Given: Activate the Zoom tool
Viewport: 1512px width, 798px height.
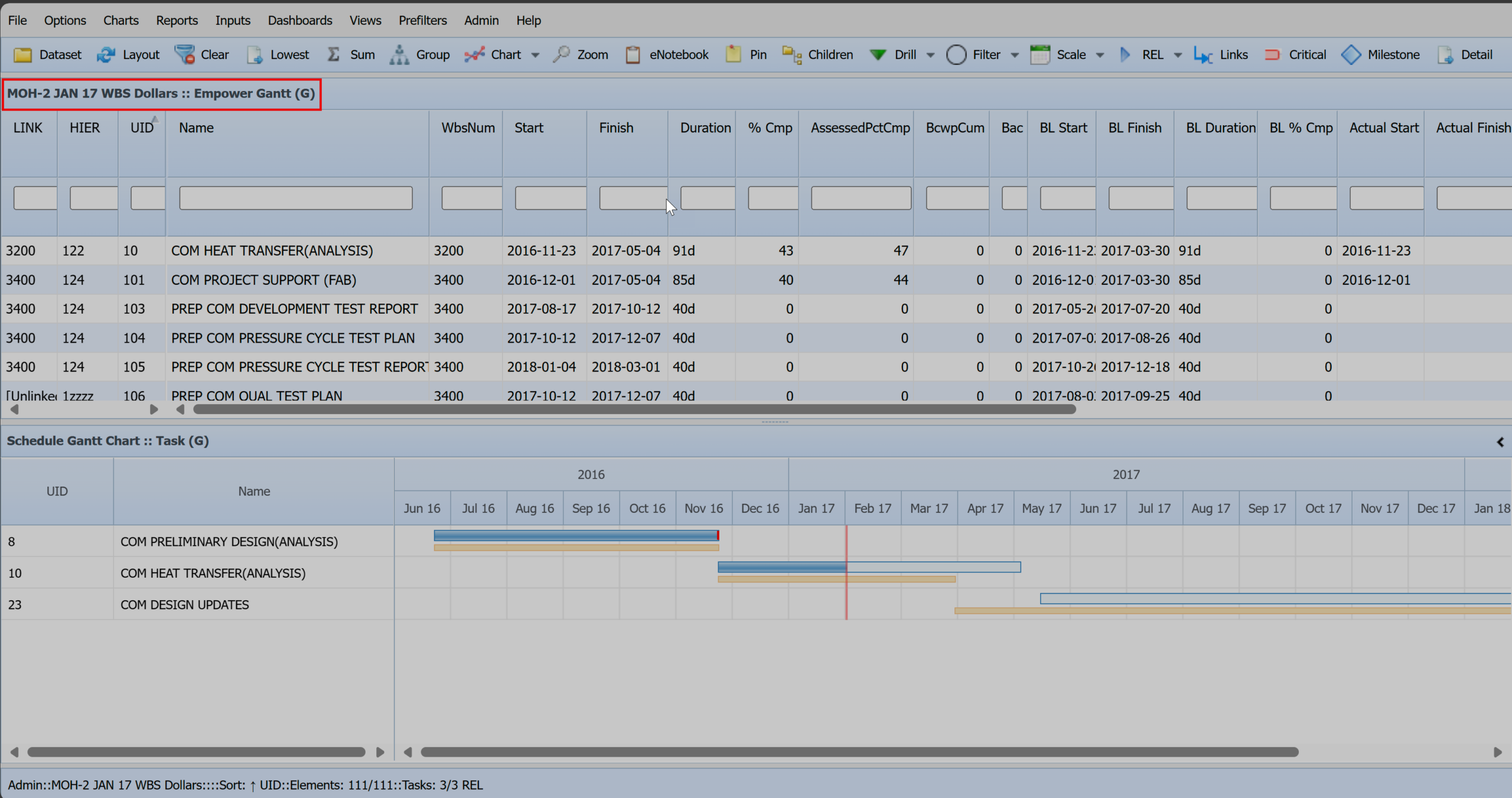Looking at the screenshot, I should tap(592, 54).
